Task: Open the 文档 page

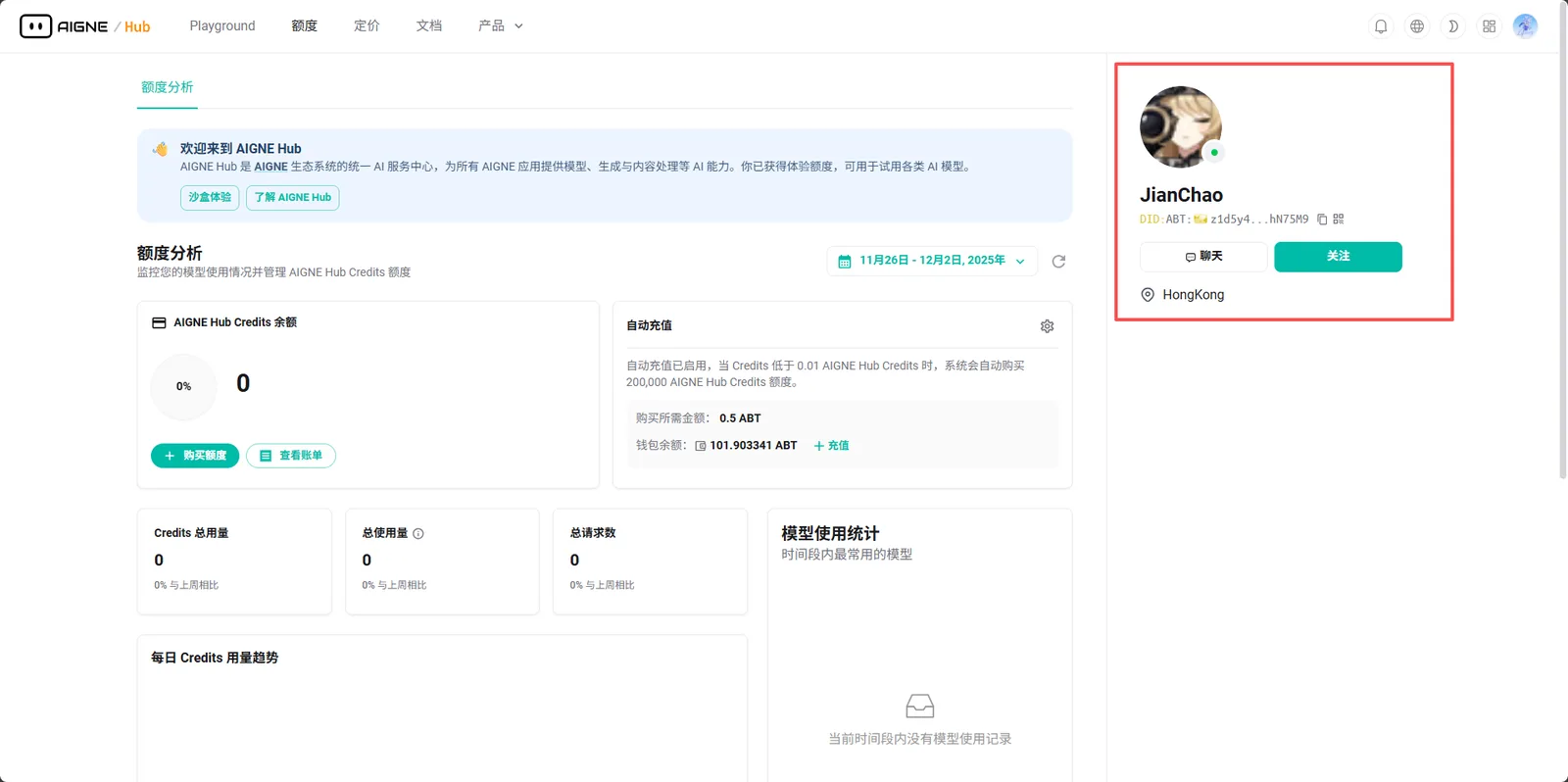Action: (x=429, y=26)
